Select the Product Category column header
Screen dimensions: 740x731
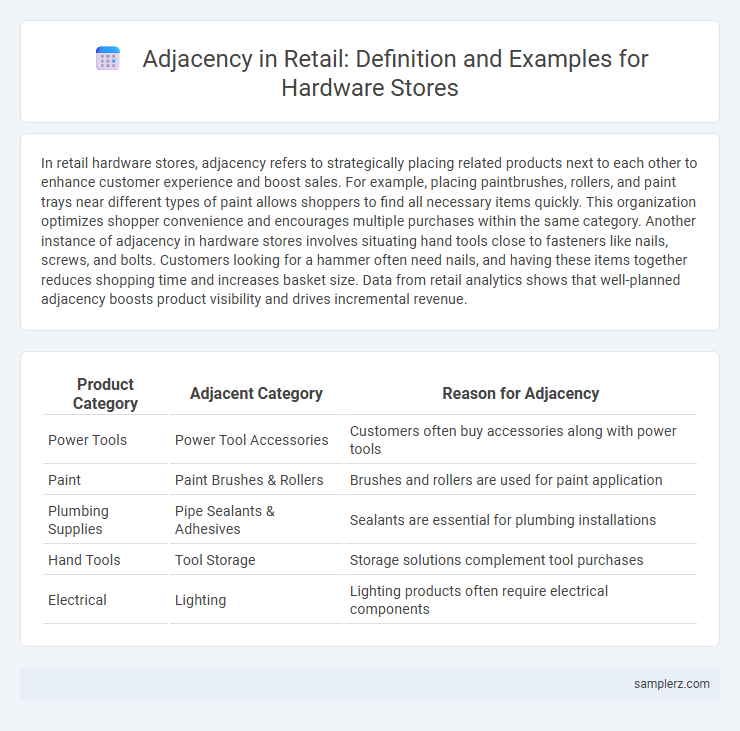point(105,394)
